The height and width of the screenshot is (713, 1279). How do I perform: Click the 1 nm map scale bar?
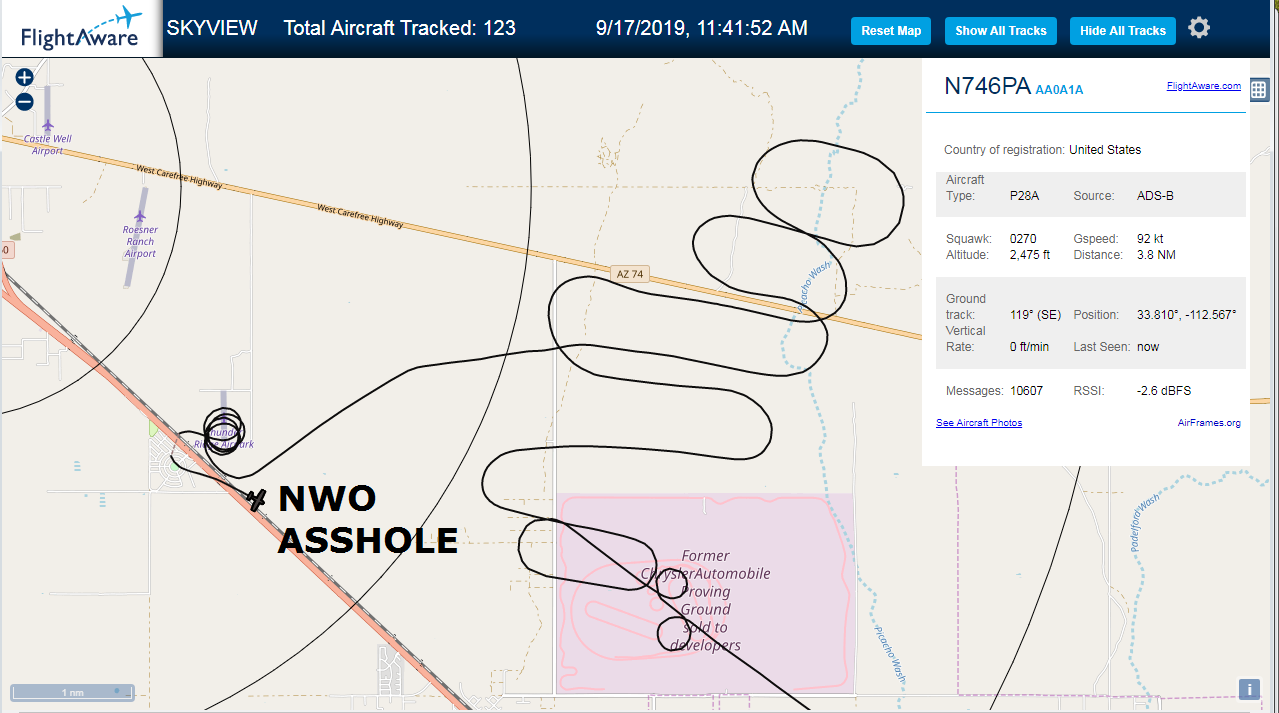click(x=72, y=691)
